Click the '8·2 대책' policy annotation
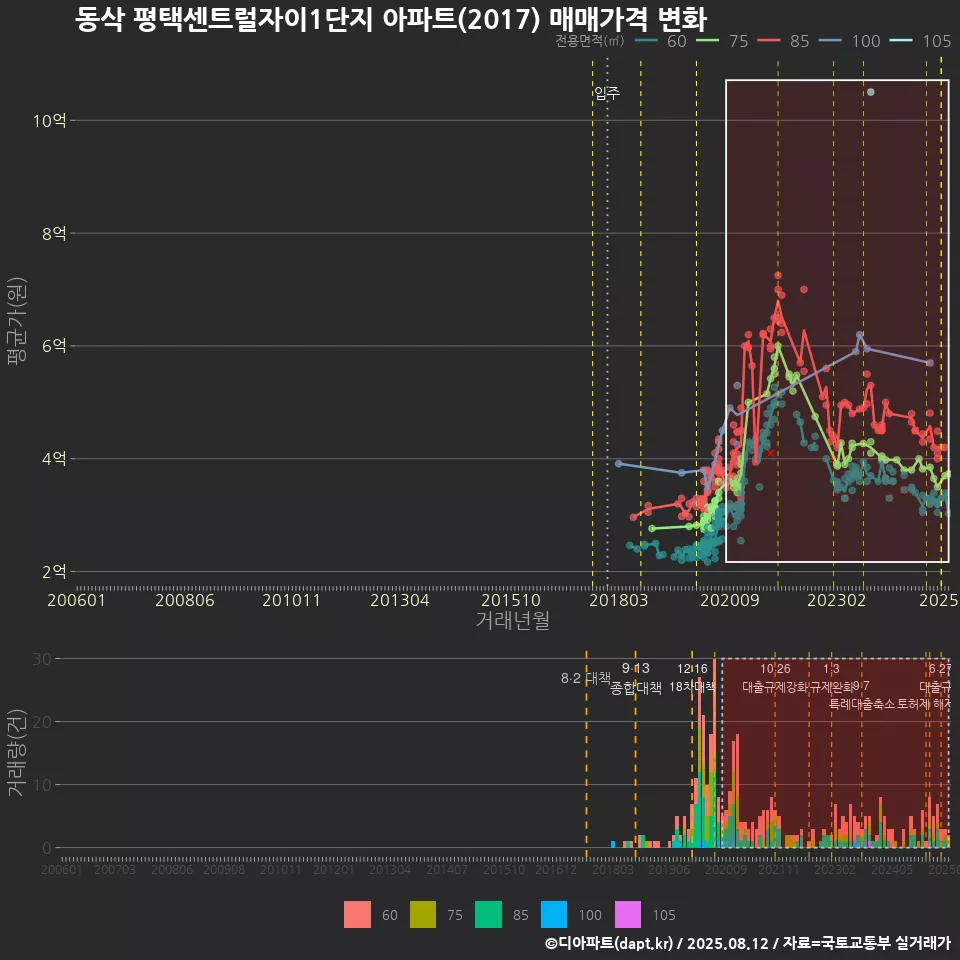 pos(586,678)
